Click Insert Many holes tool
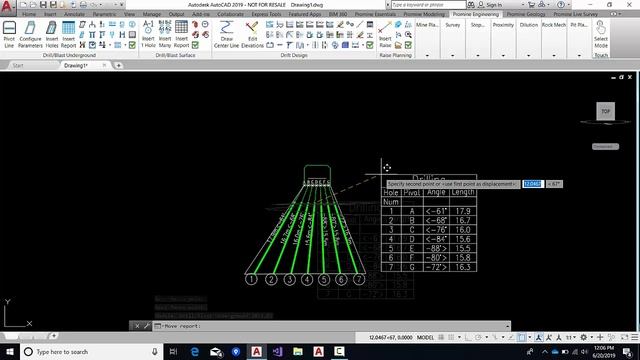This screenshot has height=360, width=640. pos(165,35)
